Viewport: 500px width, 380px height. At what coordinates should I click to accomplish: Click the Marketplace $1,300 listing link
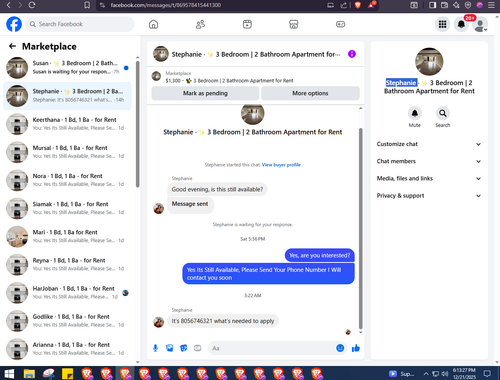tap(230, 81)
